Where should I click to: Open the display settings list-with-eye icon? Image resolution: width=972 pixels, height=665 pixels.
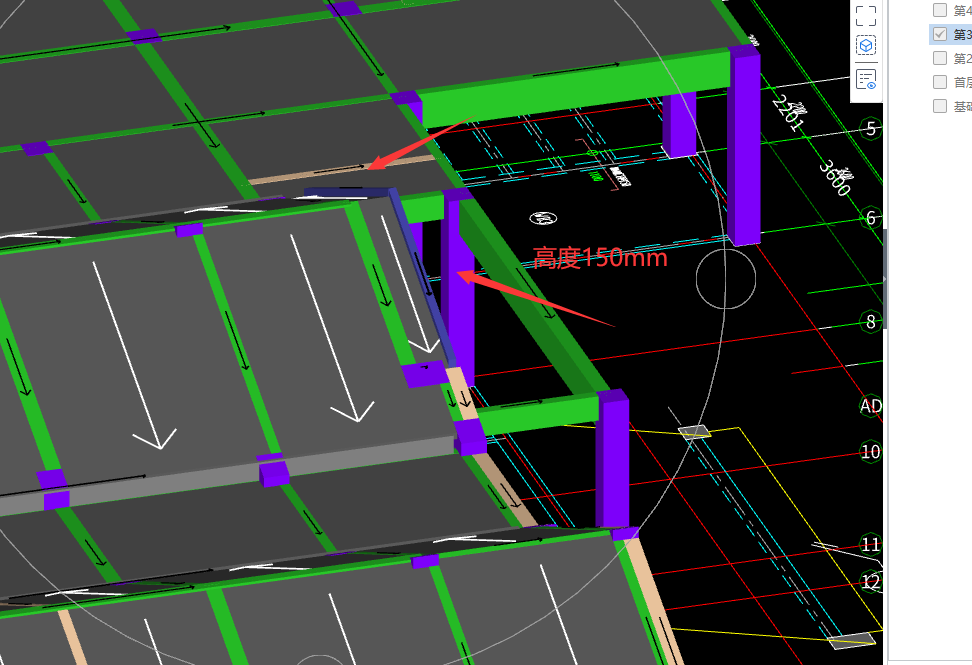[865, 80]
